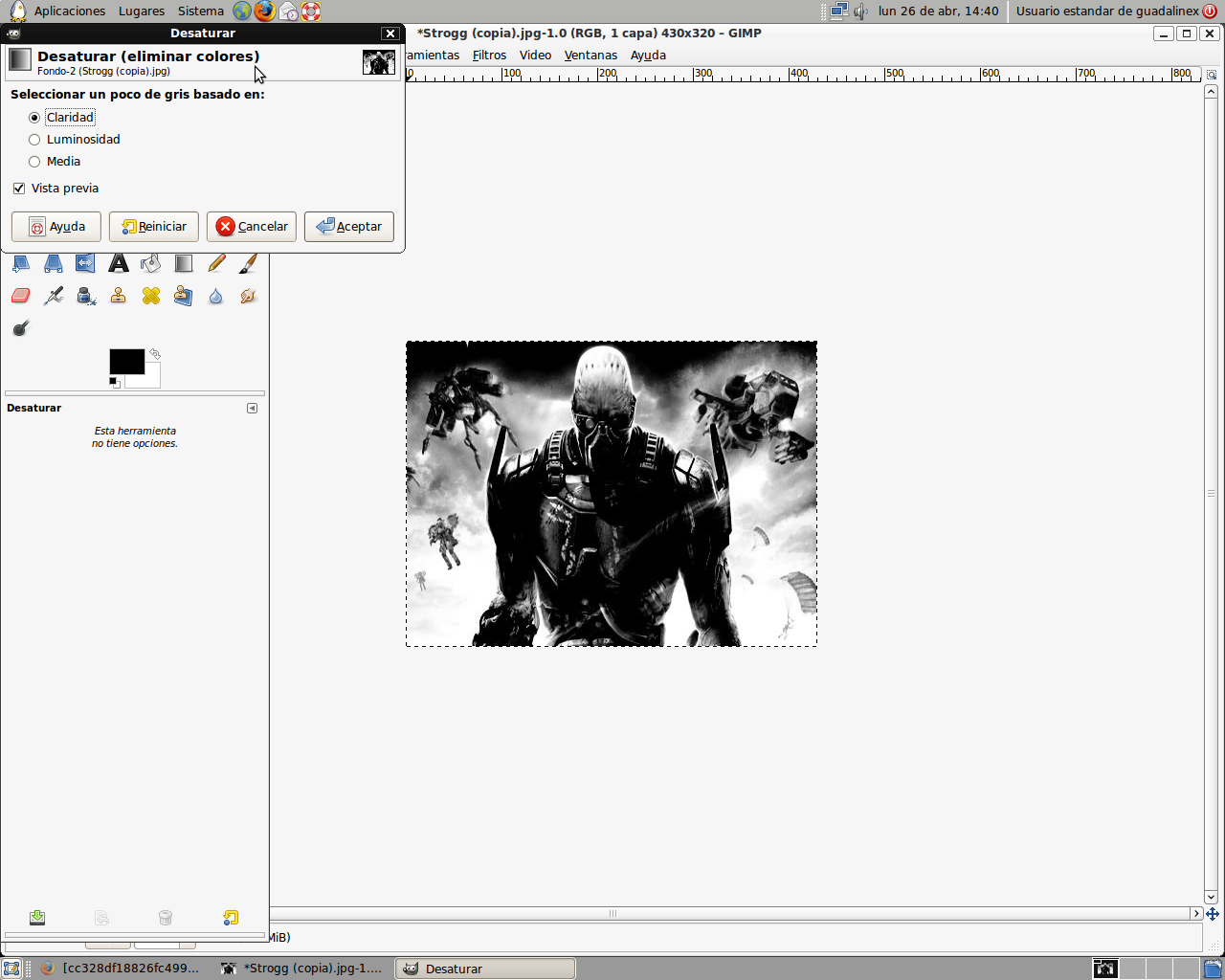This screenshot has width=1225, height=980.
Task: Select the Heal tool
Action: pos(151,296)
